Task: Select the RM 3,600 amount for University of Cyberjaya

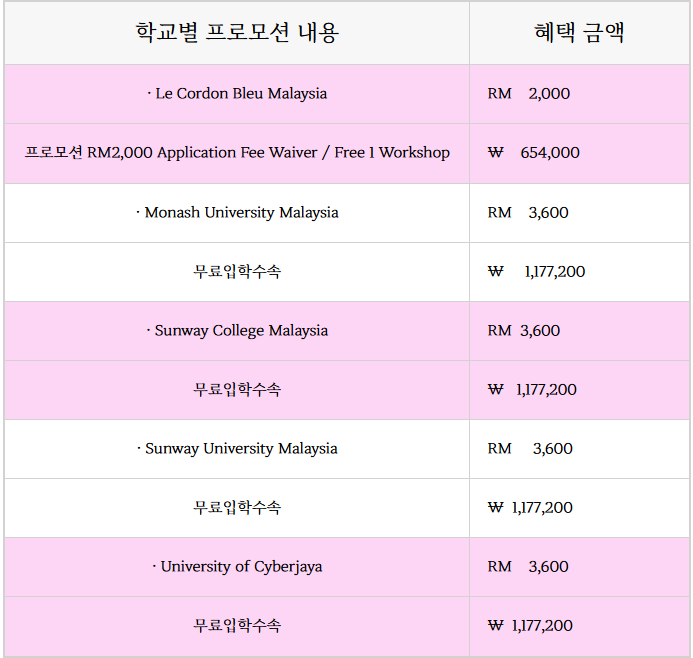Action: 529,566
